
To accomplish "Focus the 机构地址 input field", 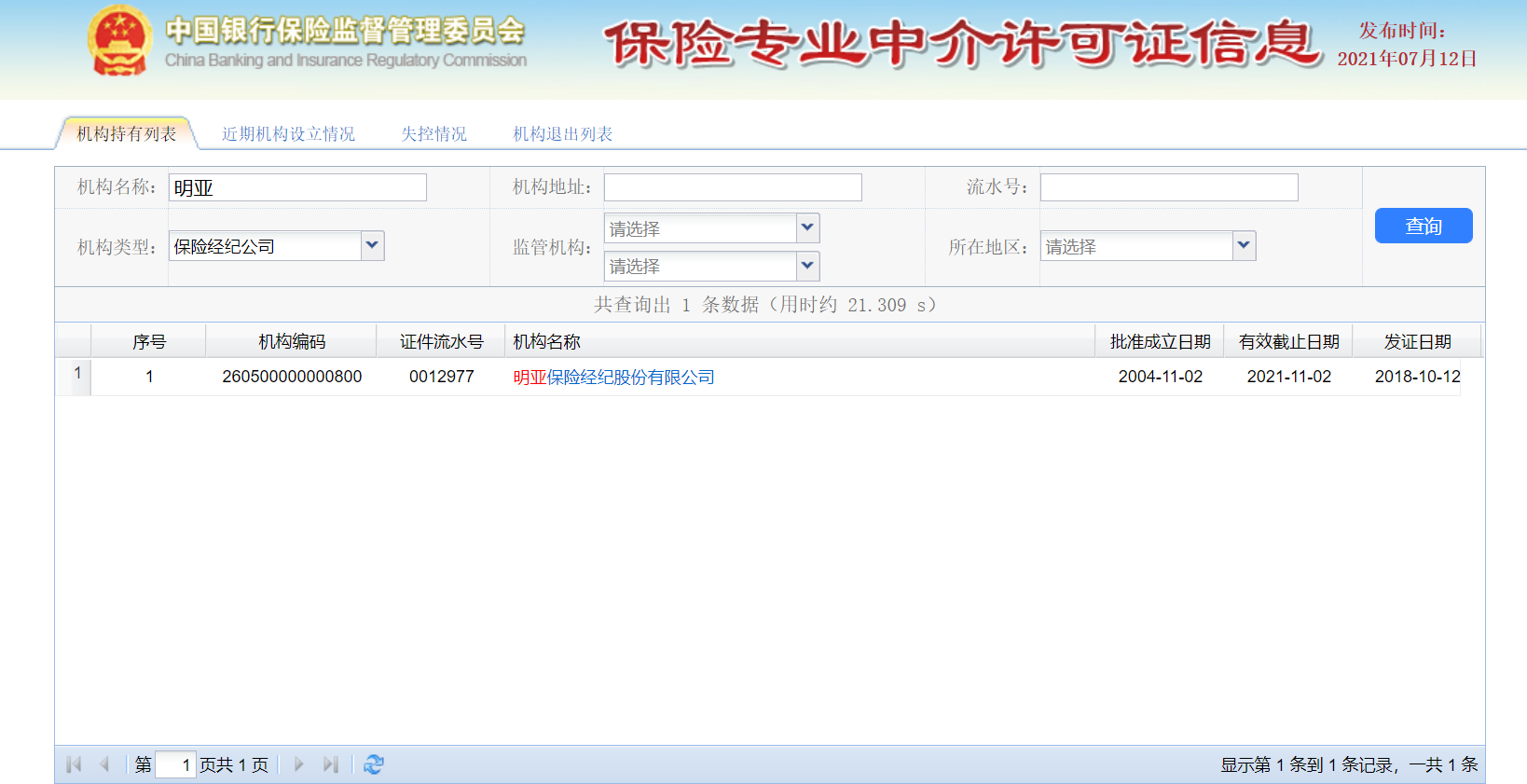I will coord(733,187).
